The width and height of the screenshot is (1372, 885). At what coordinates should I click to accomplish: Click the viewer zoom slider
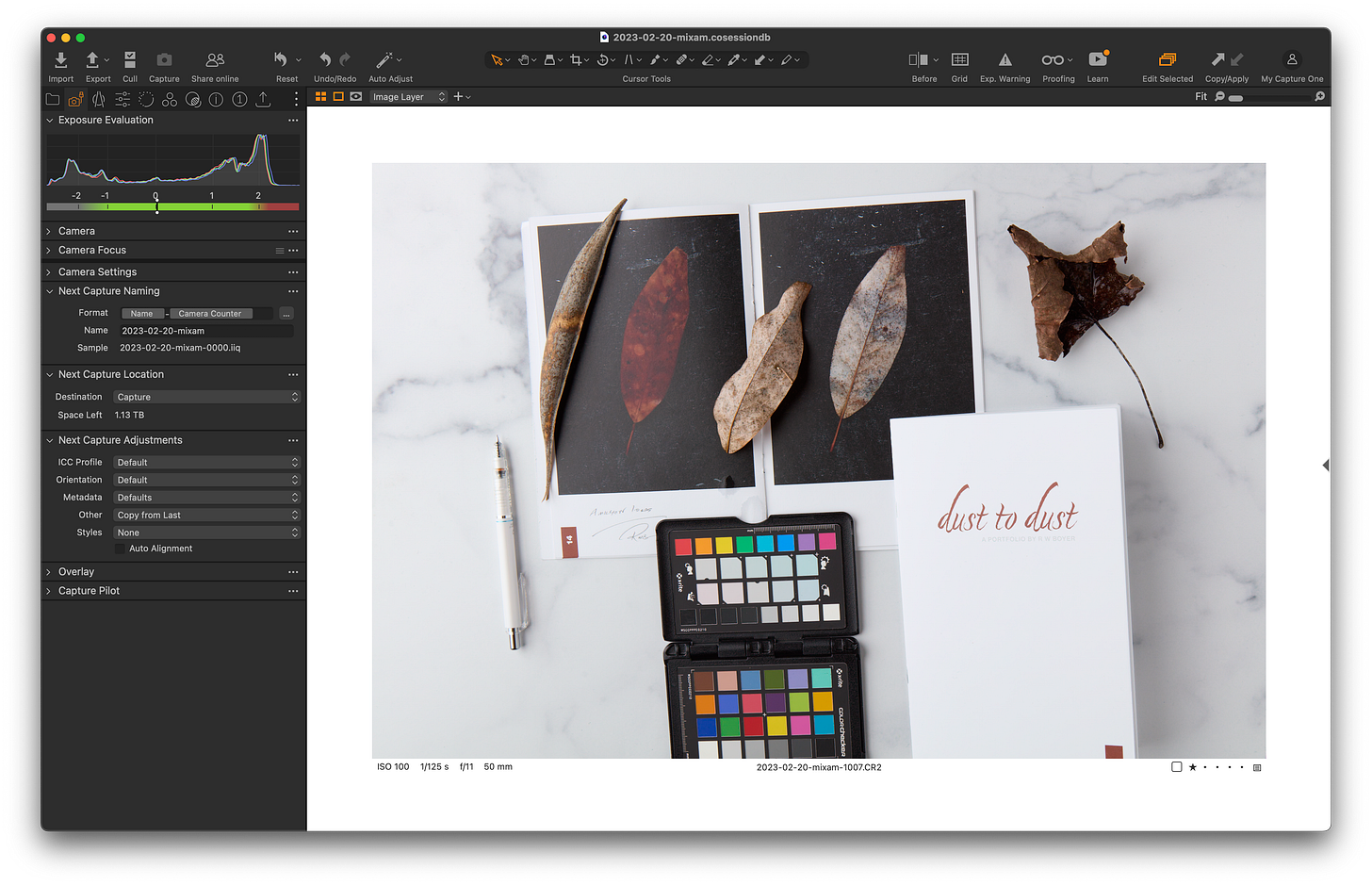pyautogui.click(x=1268, y=97)
